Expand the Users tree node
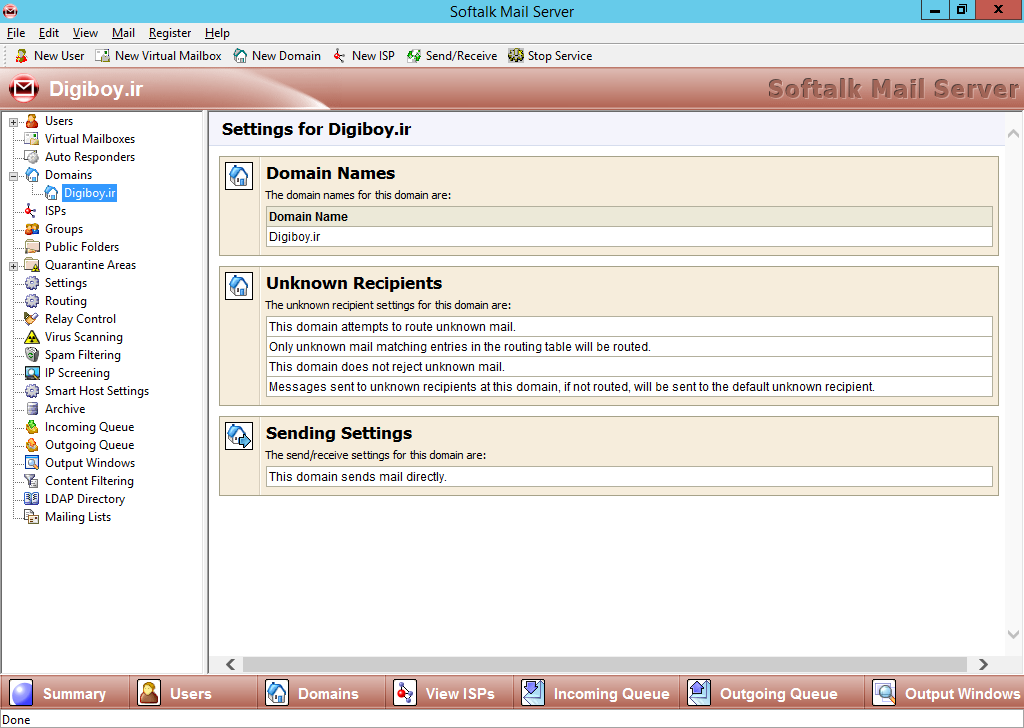1024x728 pixels. click(13, 122)
